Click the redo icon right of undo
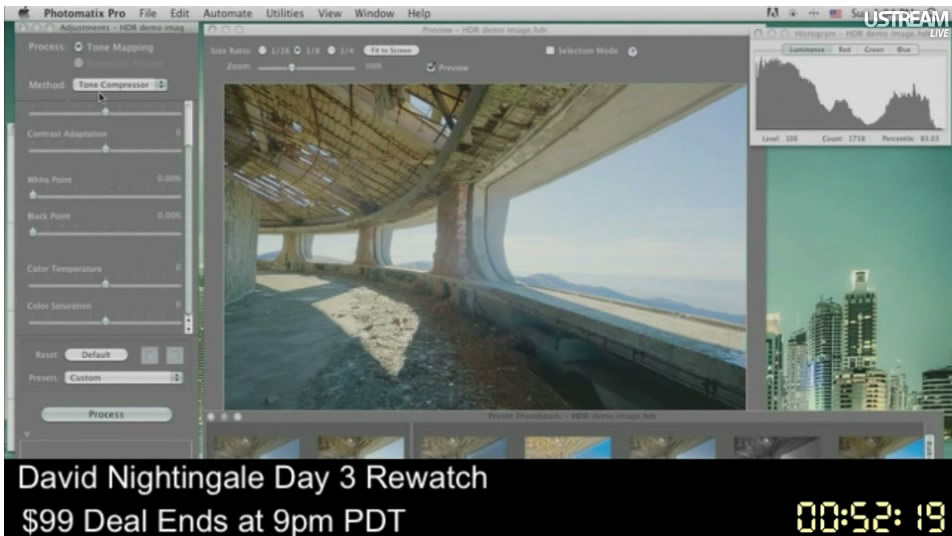 point(175,355)
